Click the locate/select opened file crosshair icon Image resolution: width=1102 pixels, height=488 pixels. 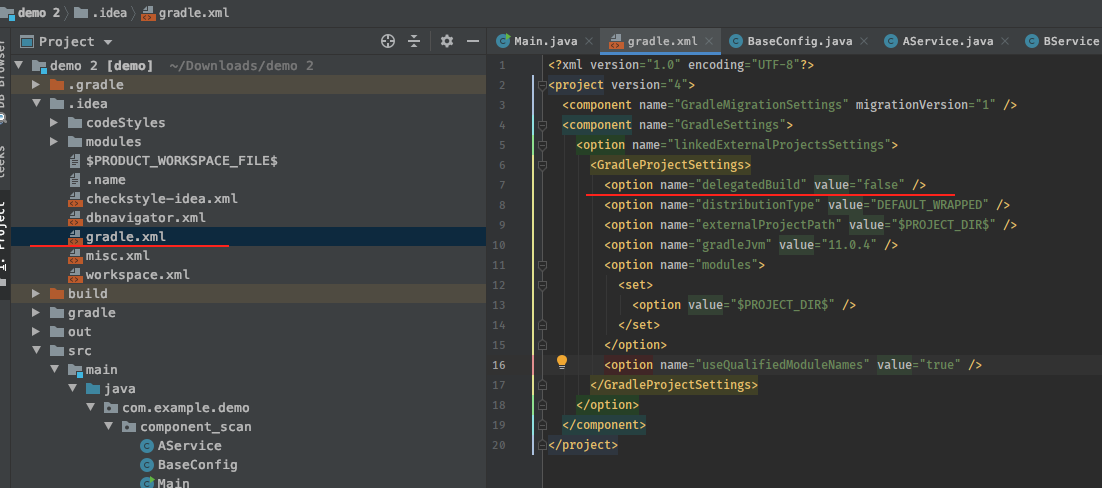(x=389, y=41)
